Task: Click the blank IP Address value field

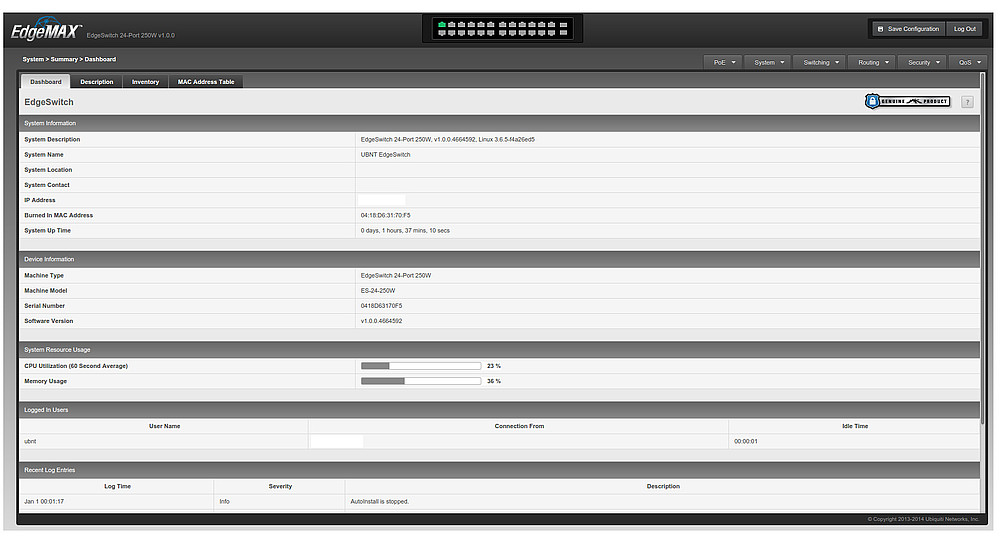Action: 381,200
